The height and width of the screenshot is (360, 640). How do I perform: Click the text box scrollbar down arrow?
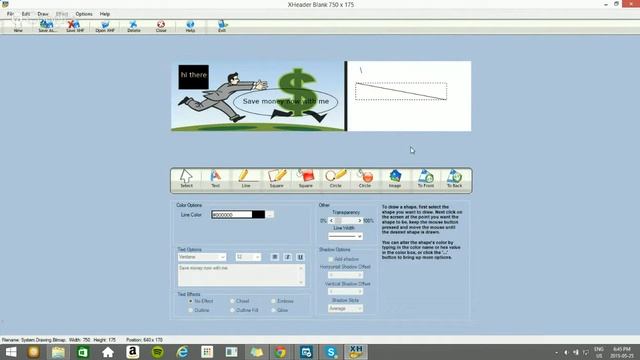301,282
